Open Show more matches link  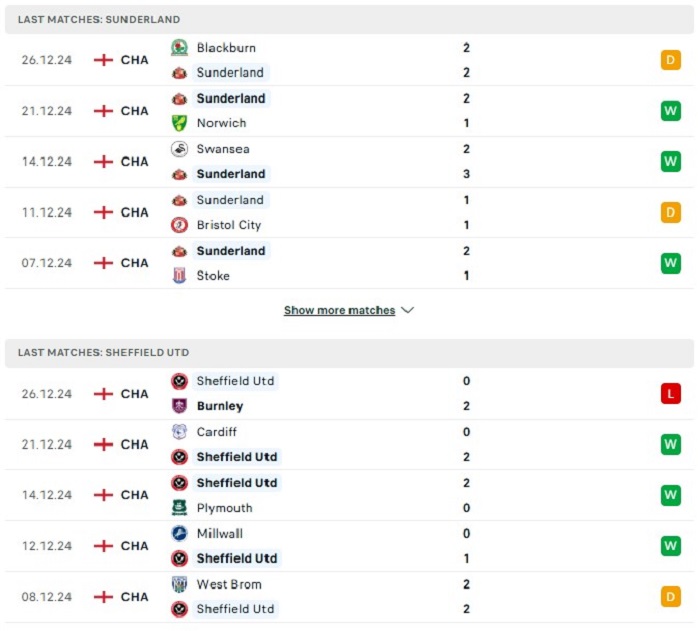(339, 310)
